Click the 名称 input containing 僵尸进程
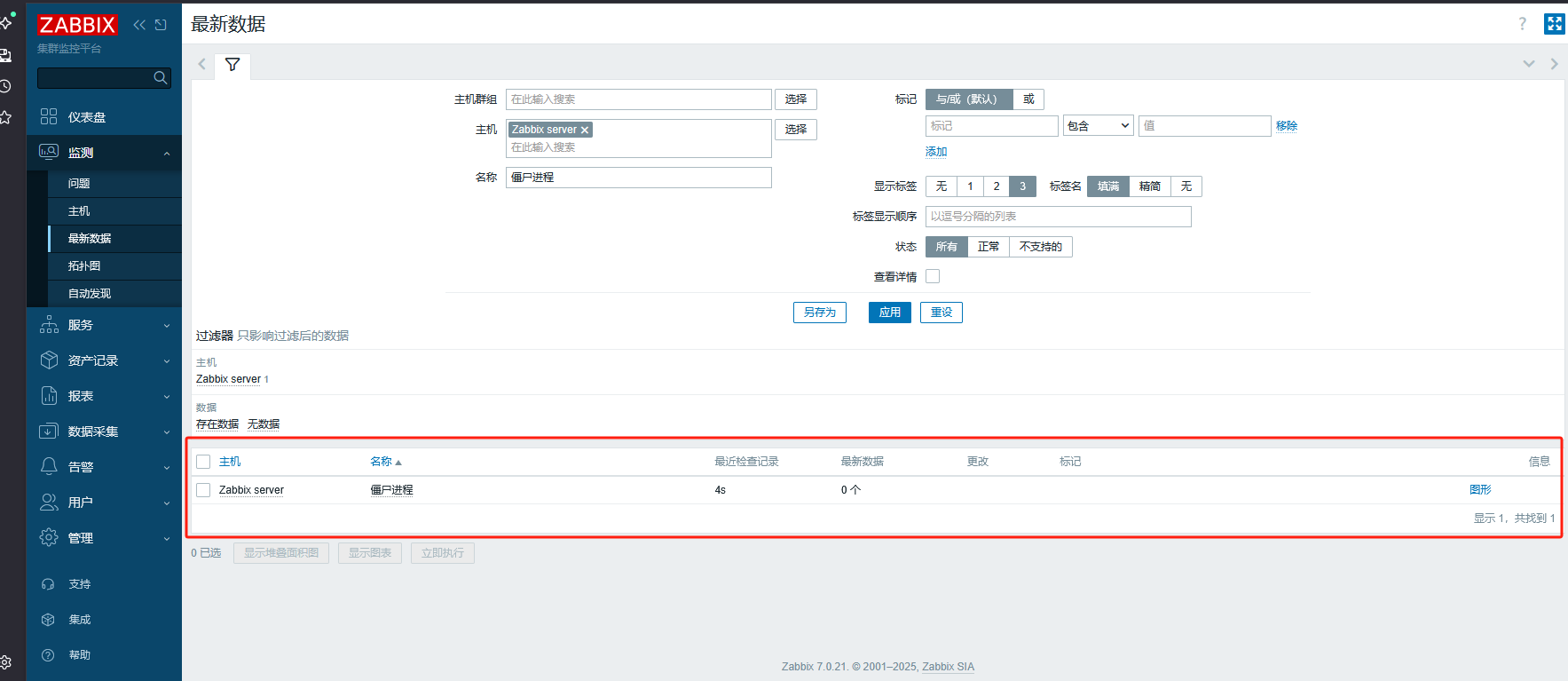 (639, 178)
